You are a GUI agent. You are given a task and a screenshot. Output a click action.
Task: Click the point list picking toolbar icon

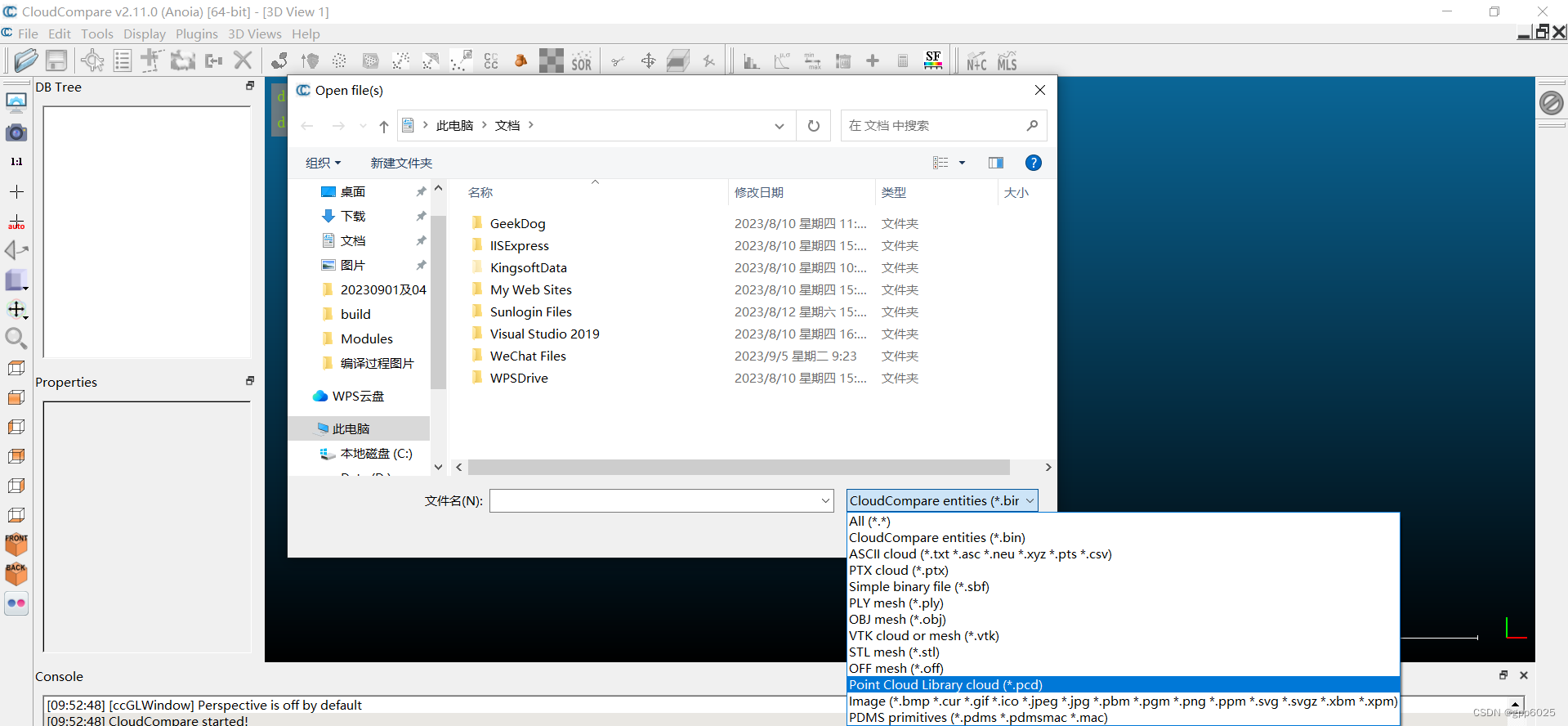tap(123, 60)
